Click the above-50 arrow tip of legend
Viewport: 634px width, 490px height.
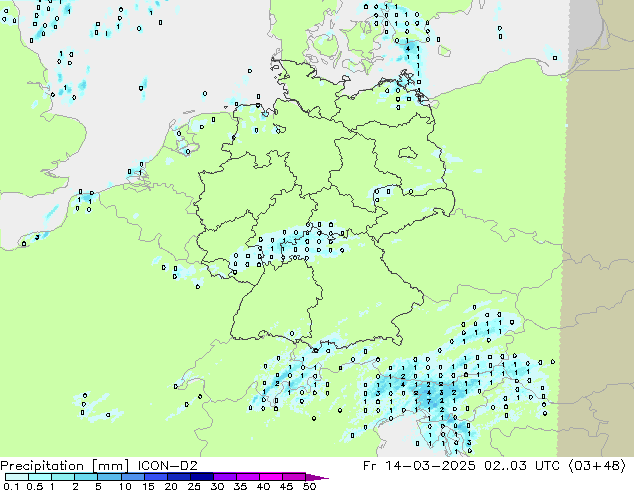(x=317, y=477)
